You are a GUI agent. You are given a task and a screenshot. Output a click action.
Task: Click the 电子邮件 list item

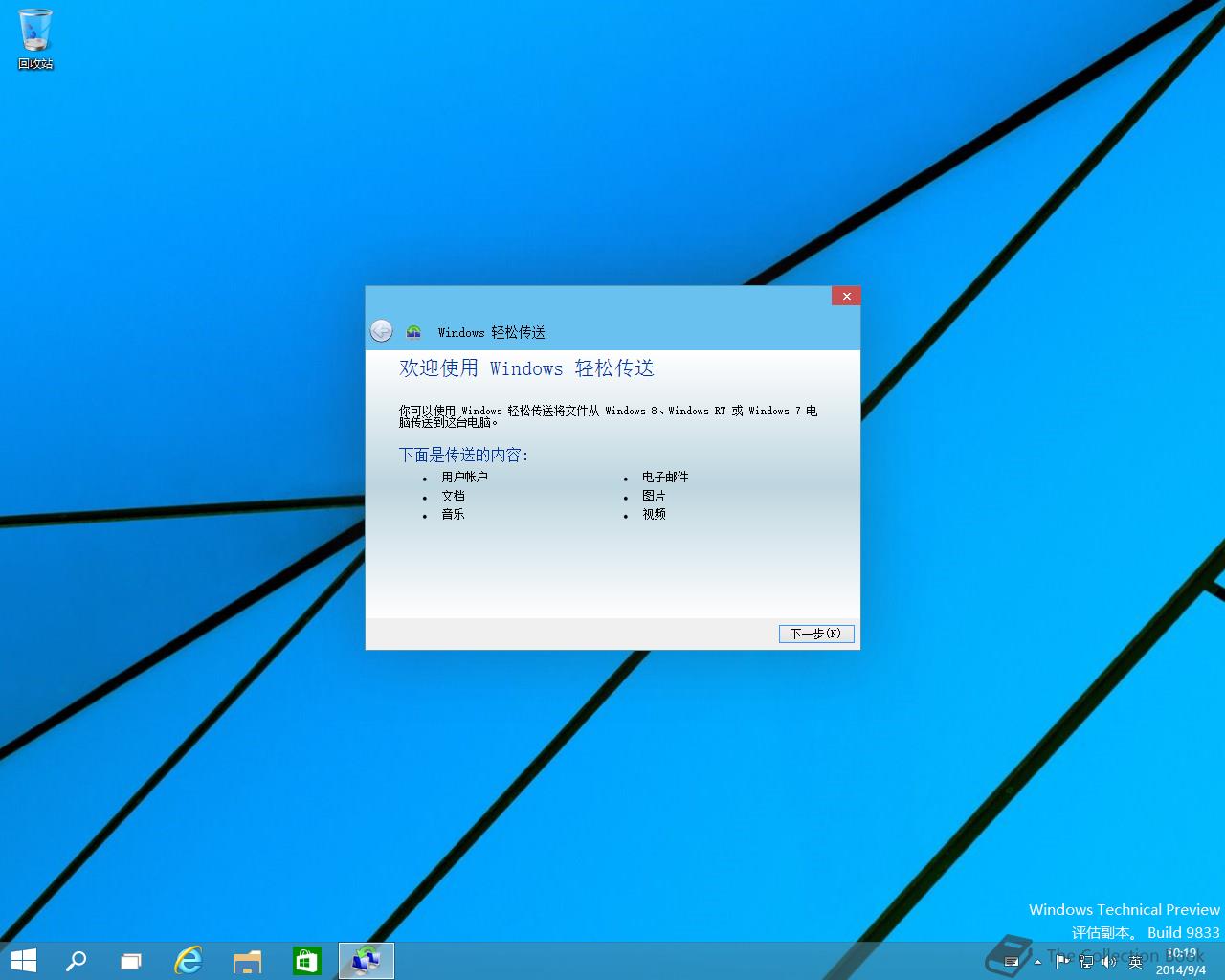(x=665, y=477)
